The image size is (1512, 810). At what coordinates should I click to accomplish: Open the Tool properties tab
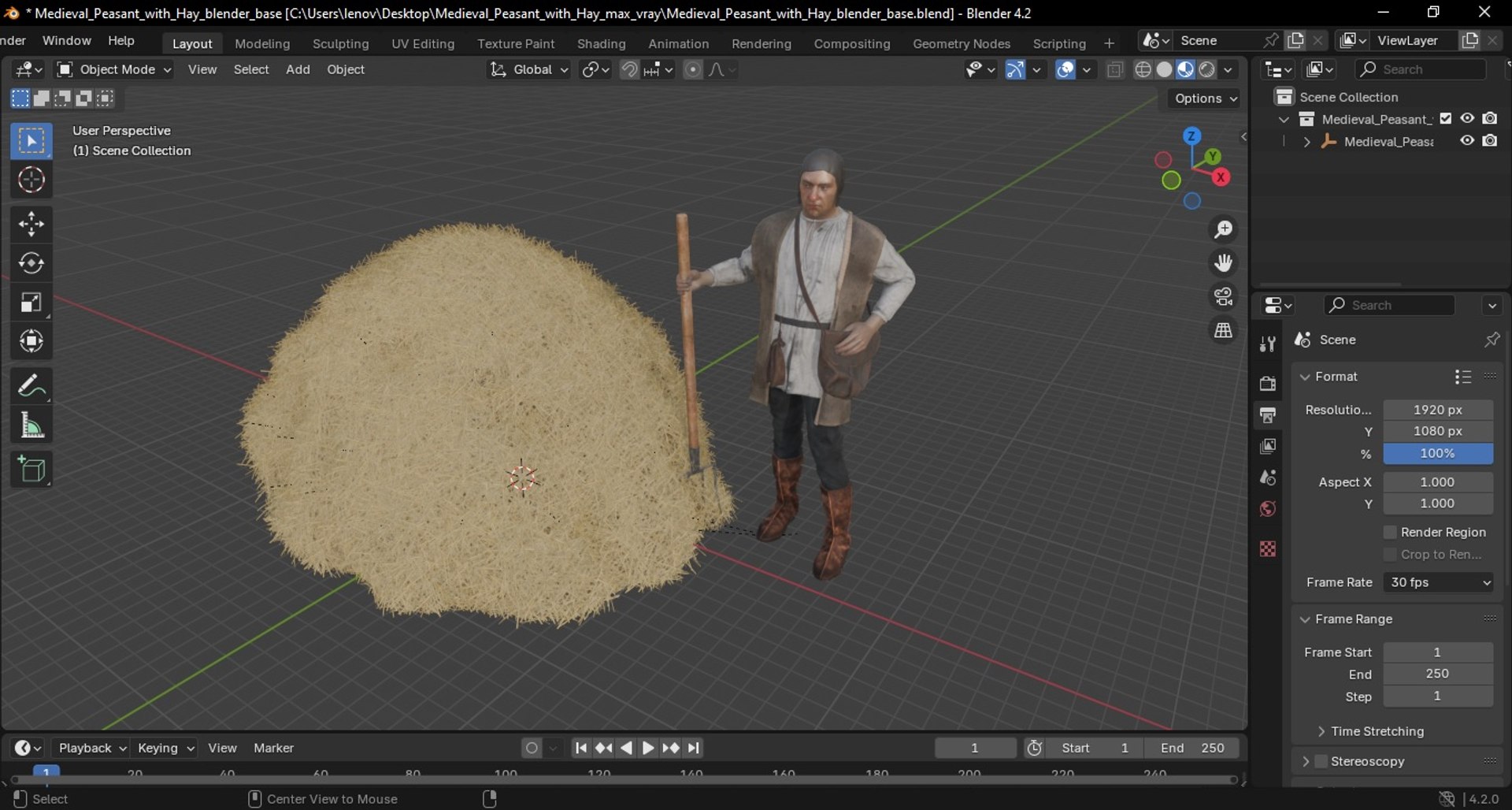(1268, 344)
